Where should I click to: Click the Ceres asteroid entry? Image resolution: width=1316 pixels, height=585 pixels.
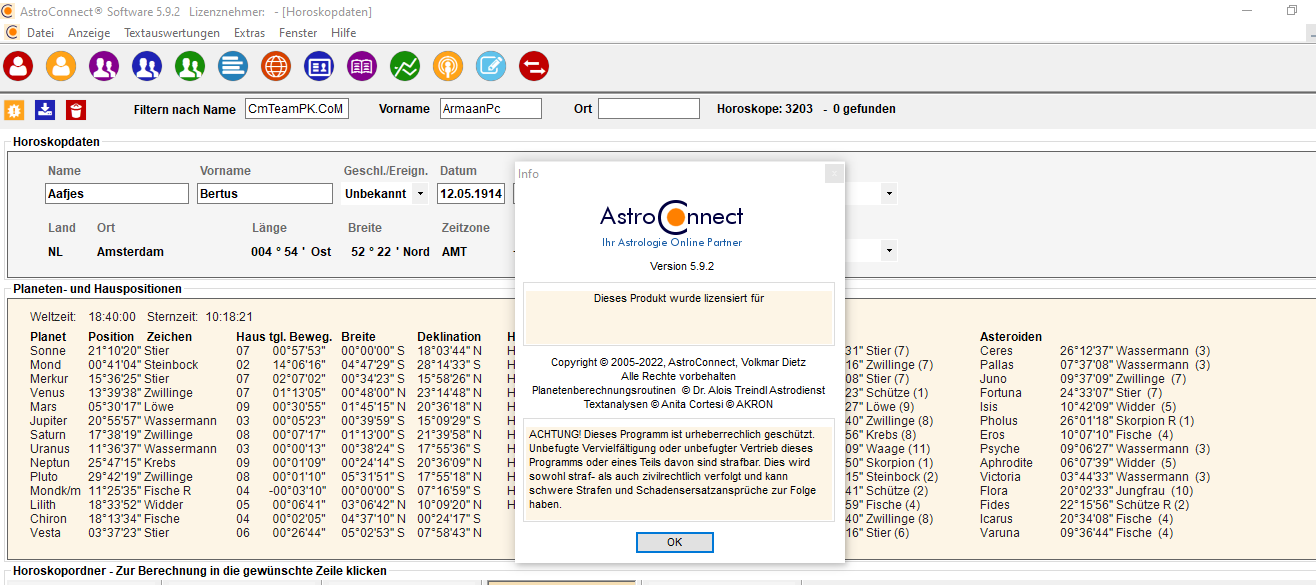[x=996, y=351]
